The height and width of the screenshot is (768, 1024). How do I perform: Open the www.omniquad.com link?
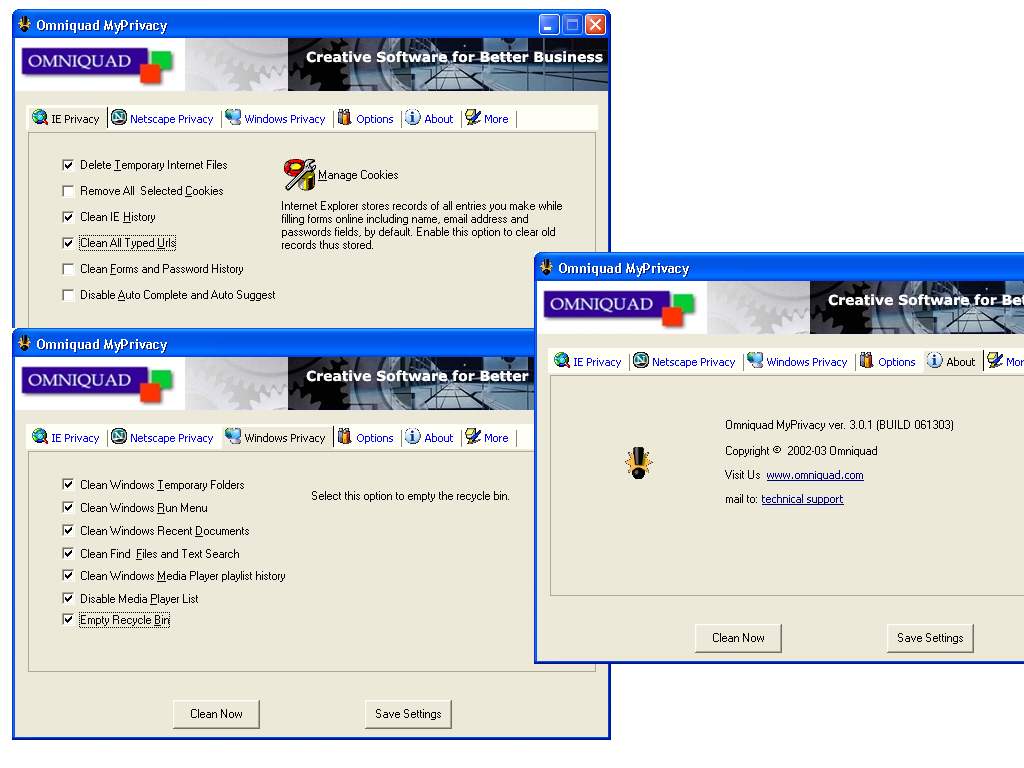click(814, 475)
